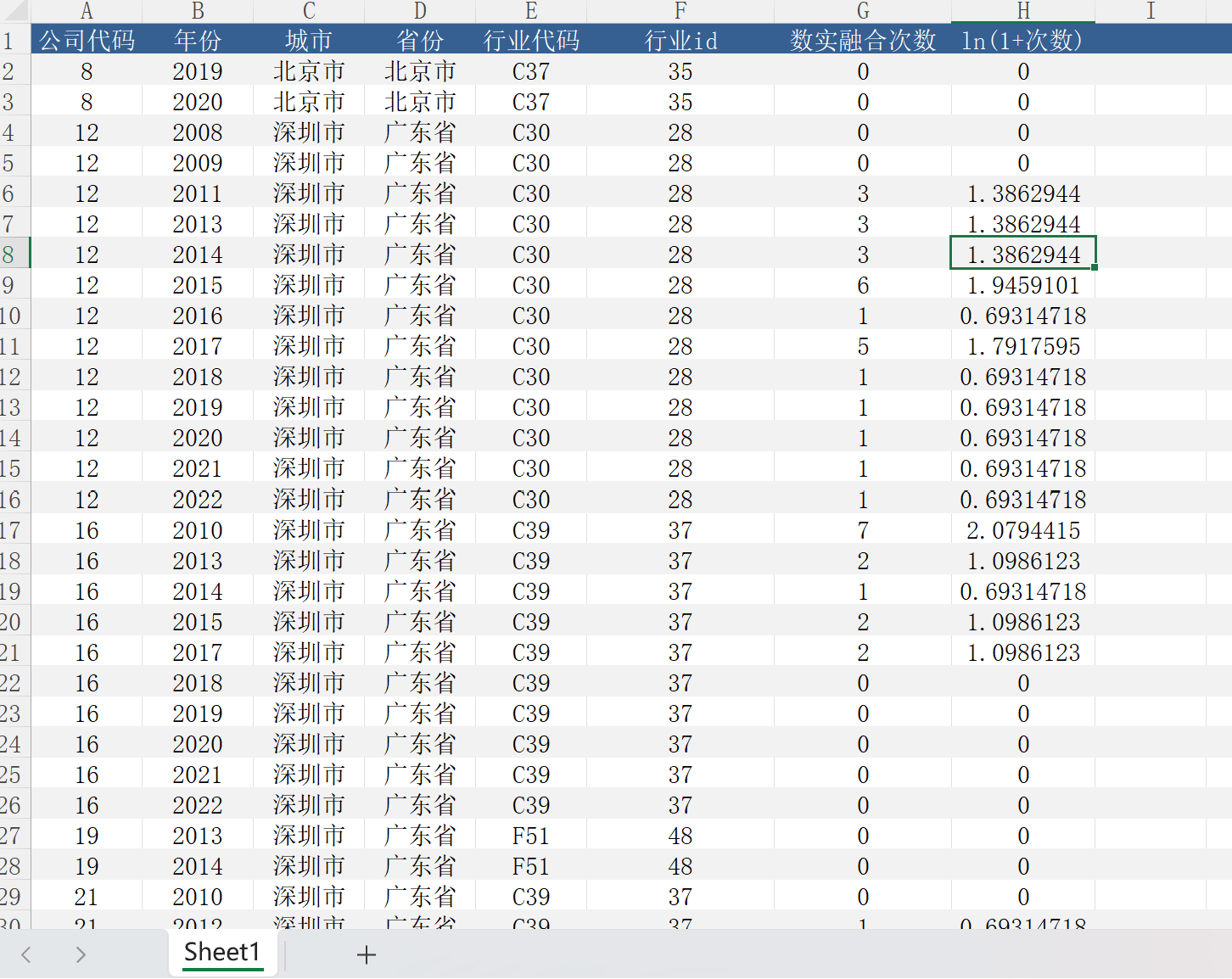Select the industry id 48 in row 28
Viewport: 1232px width, 979px height.
point(680,866)
